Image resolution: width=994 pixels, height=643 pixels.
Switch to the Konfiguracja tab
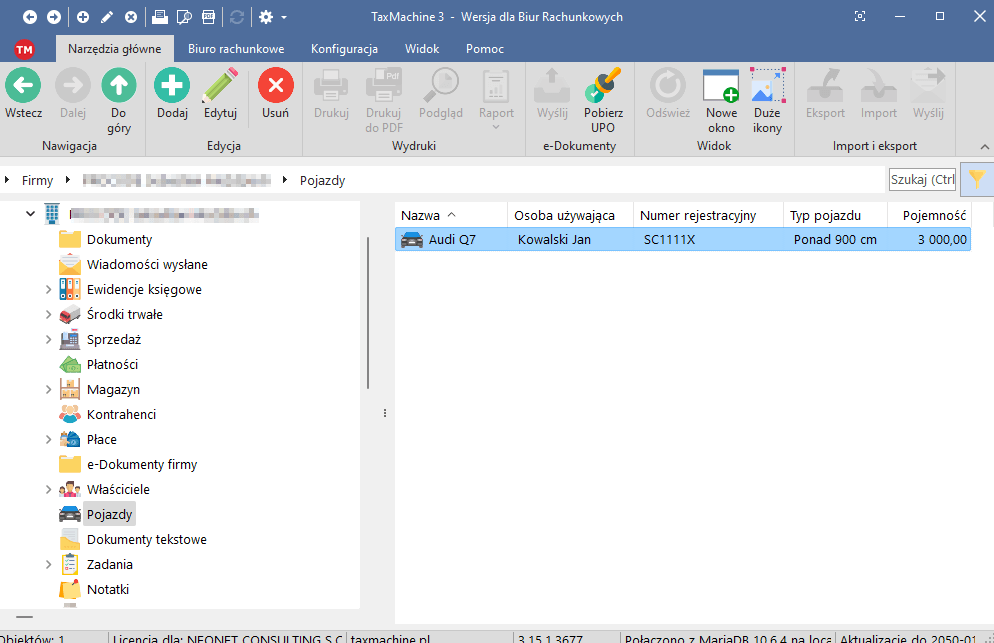coord(344,48)
